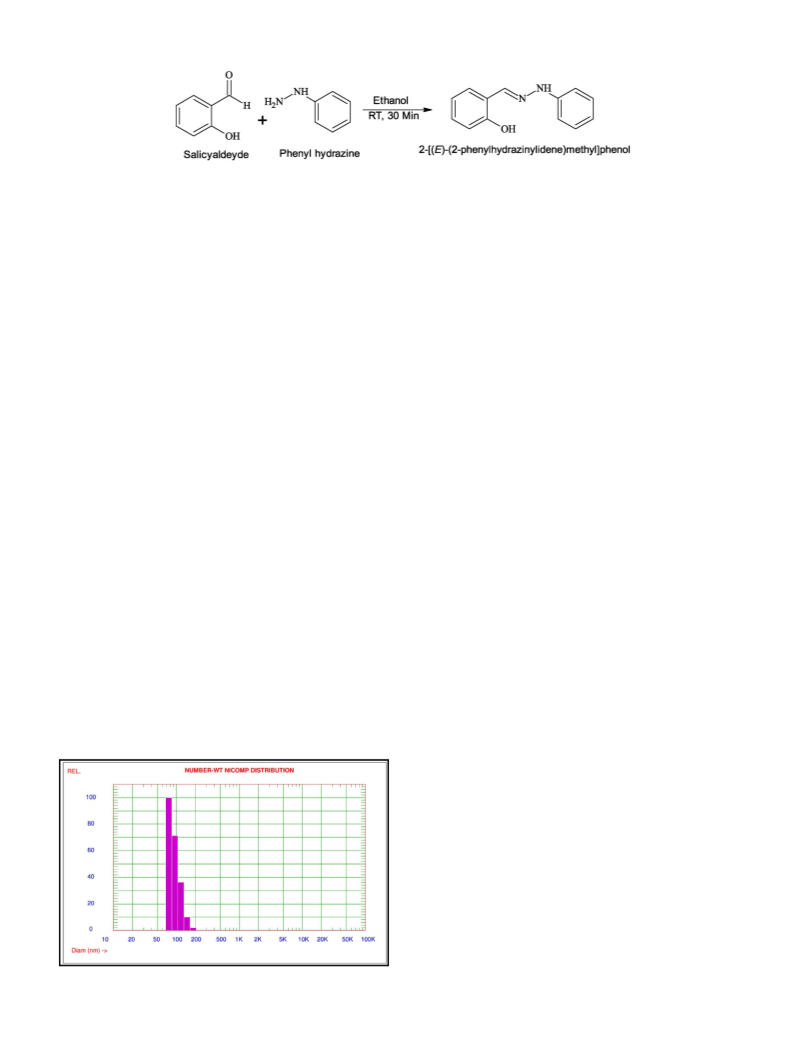Click the 200 tick on the diameter axis

tap(196, 939)
